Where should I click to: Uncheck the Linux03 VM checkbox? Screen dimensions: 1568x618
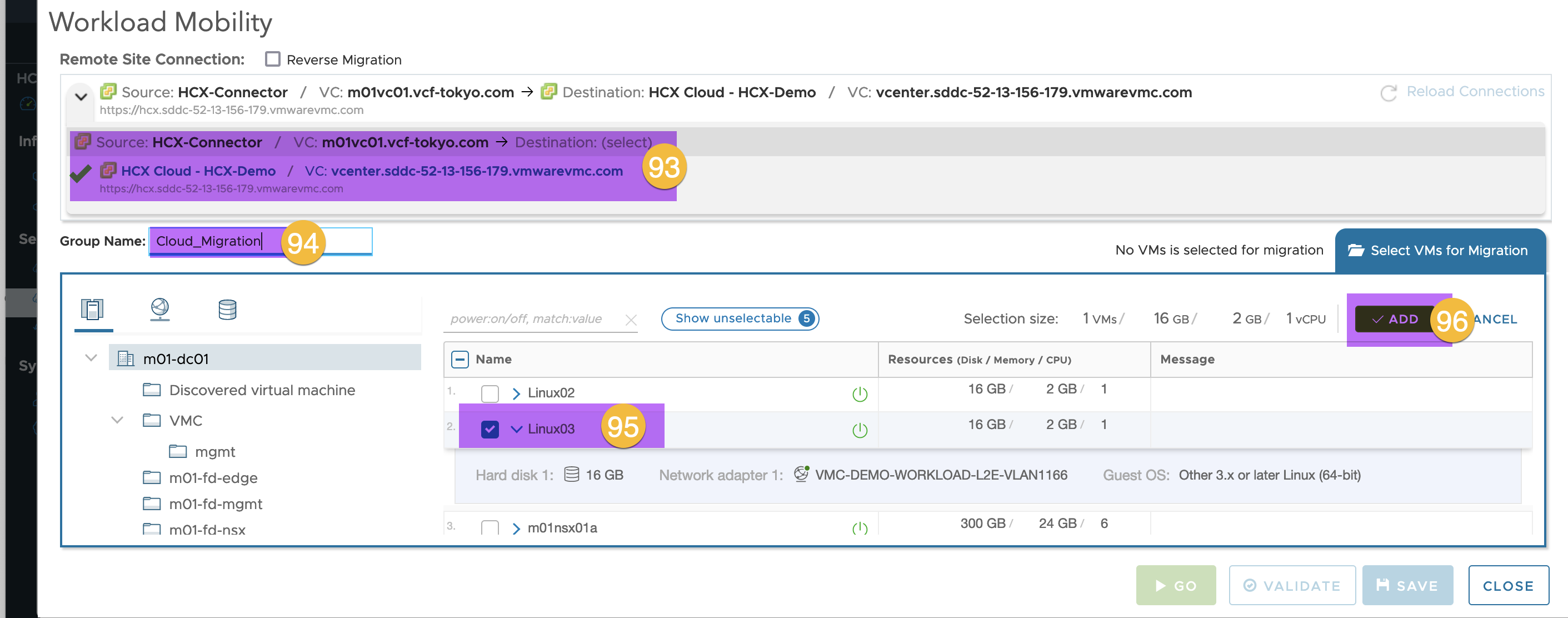point(490,429)
